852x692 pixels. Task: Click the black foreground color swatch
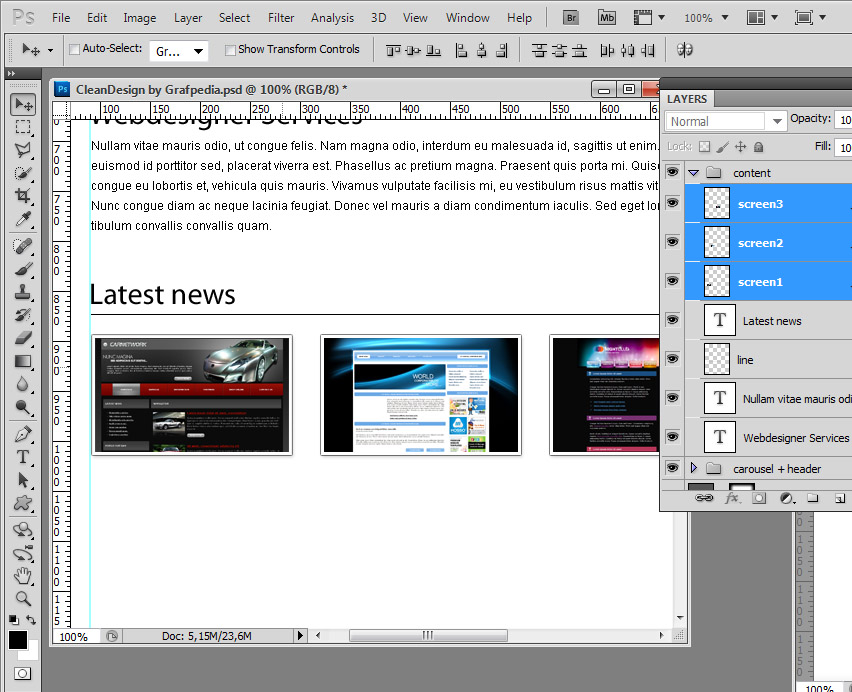pos(17,640)
